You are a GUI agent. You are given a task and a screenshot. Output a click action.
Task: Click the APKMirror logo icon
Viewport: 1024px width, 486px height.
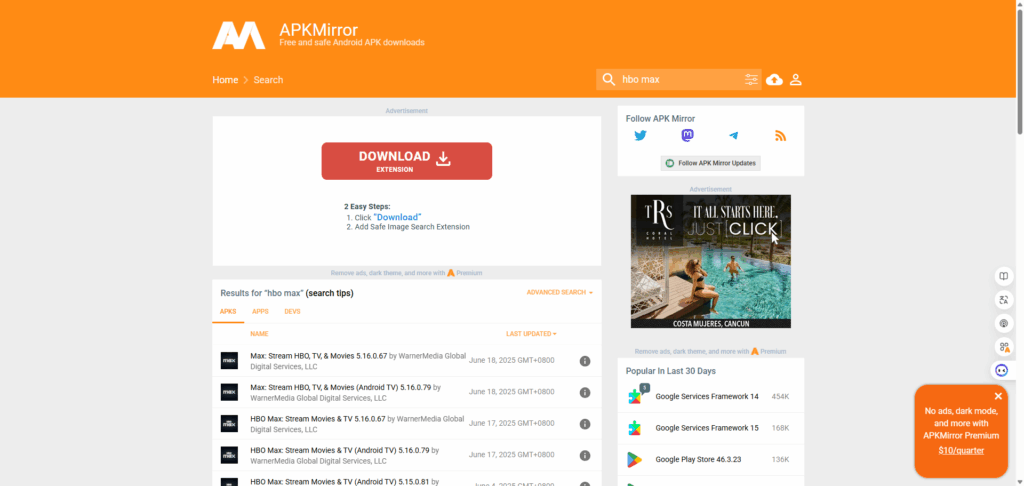pos(238,35)
